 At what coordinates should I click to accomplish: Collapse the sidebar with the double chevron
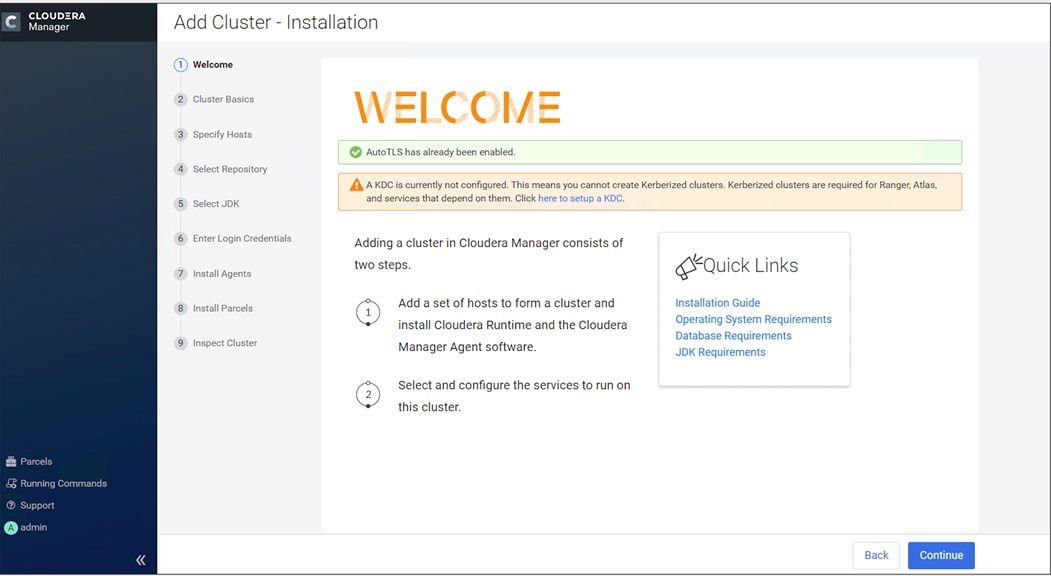140,560
